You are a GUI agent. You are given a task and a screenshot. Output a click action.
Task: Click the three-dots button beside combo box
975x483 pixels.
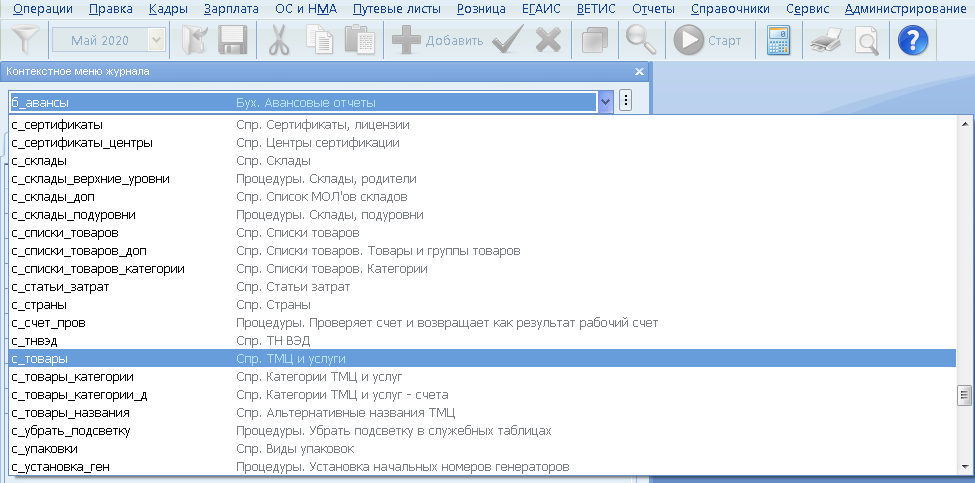click(x=626, y=102)
